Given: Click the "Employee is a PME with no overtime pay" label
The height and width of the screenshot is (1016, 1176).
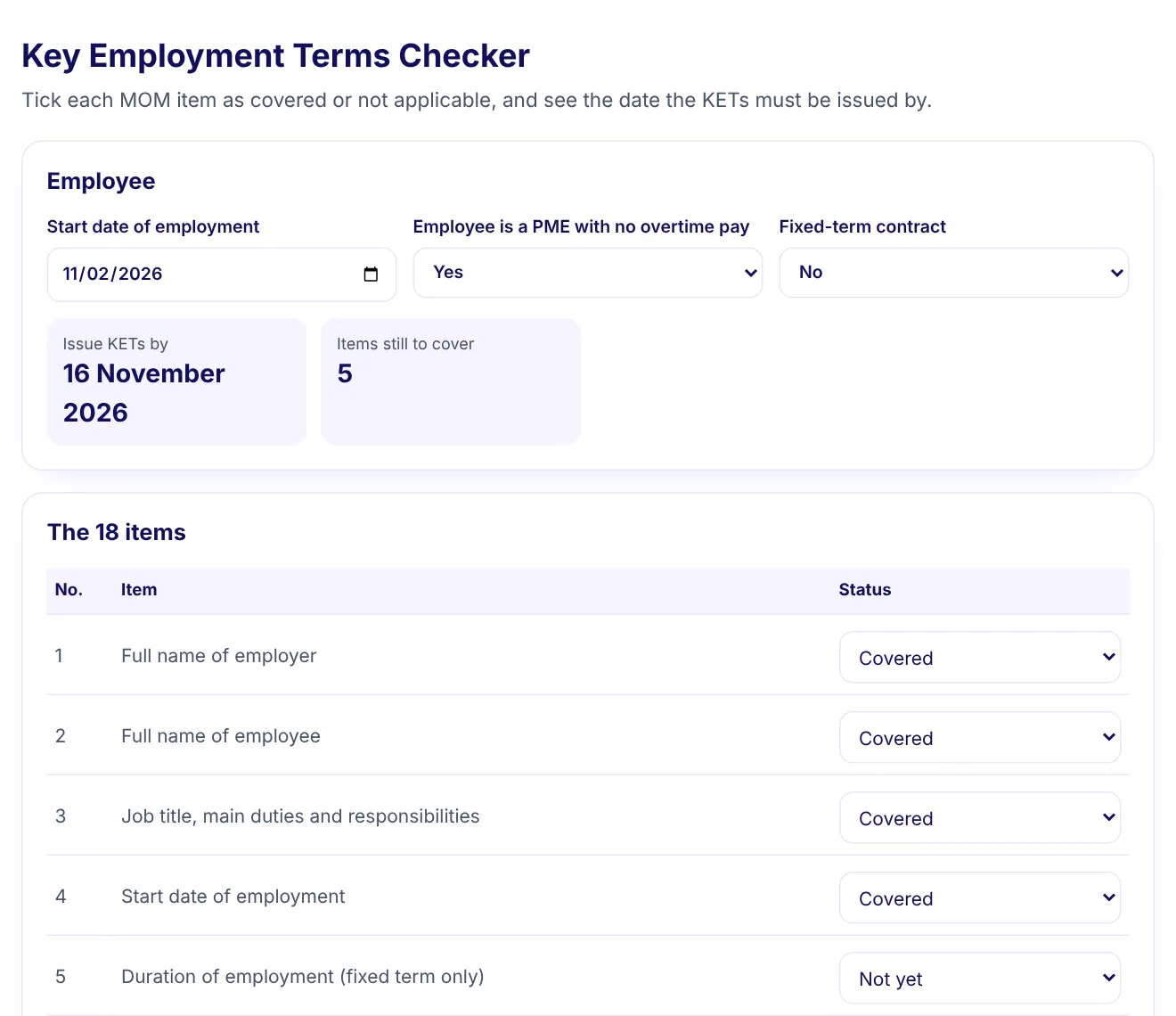Looking at the screenshot, I should 581,226.
